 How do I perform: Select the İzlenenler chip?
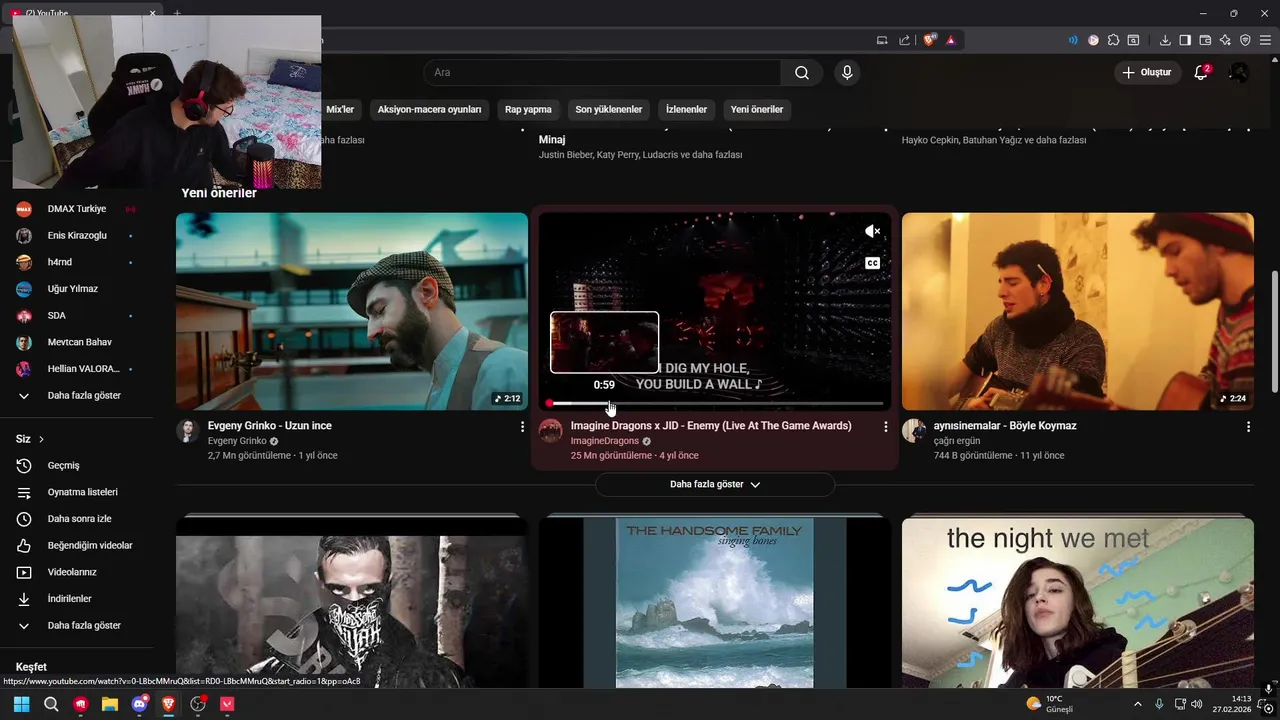coord(686,109)
